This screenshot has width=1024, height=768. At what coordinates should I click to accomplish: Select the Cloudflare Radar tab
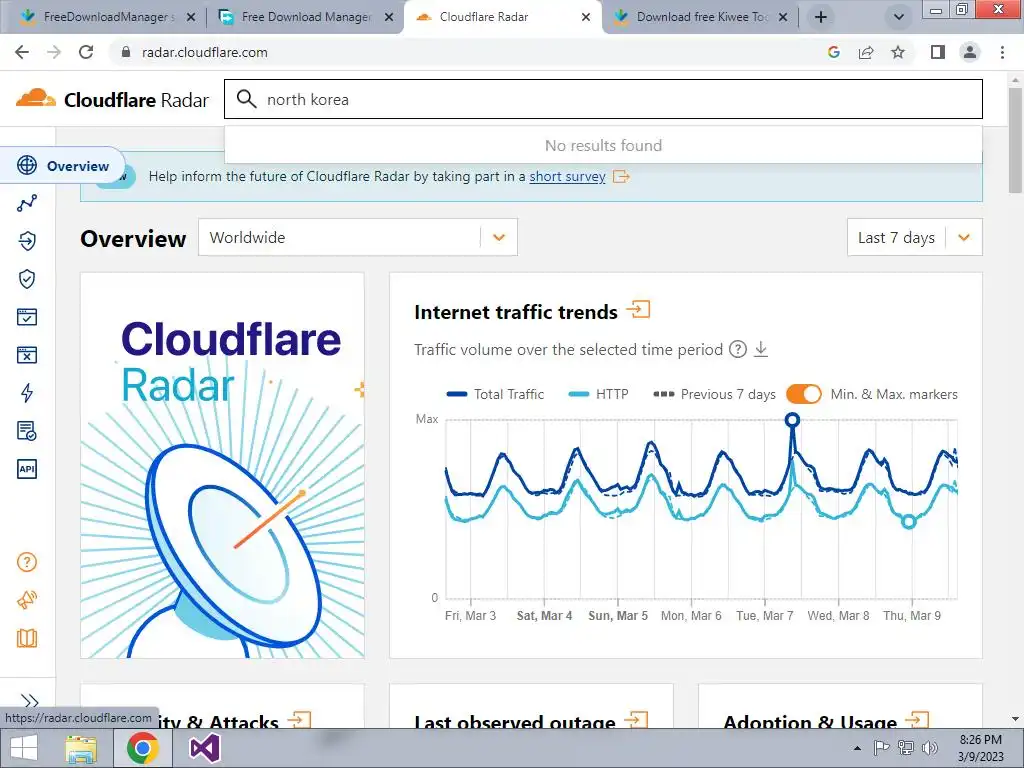(503, 17)
